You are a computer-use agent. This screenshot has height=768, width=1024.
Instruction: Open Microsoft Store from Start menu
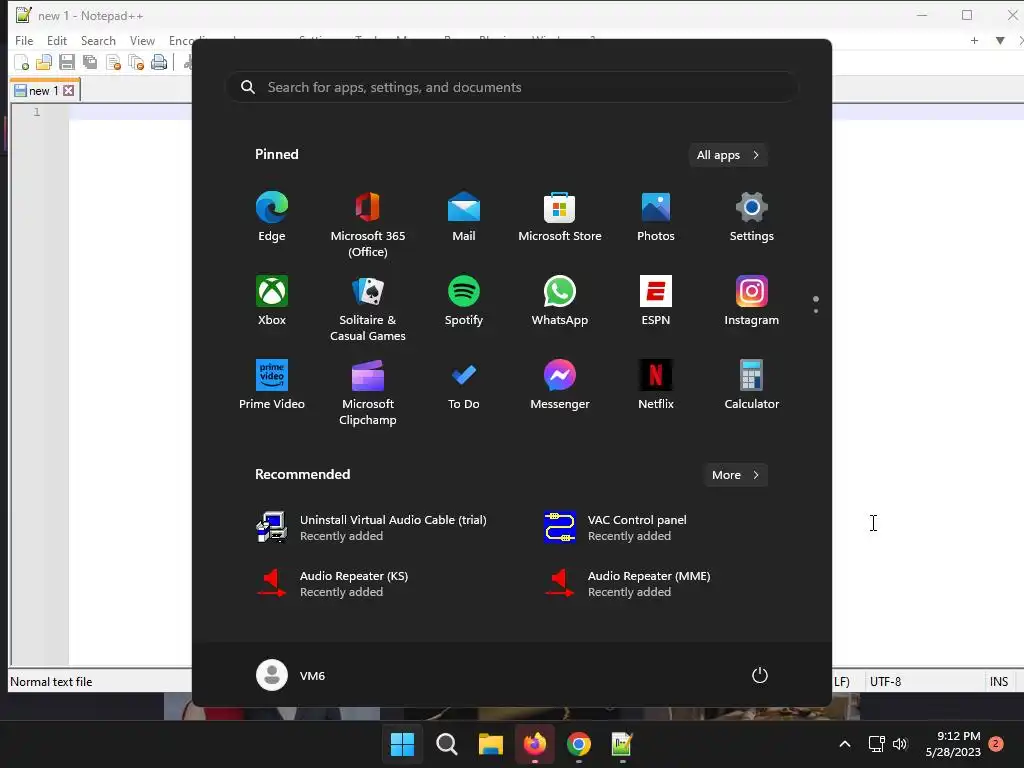point(560,217)
